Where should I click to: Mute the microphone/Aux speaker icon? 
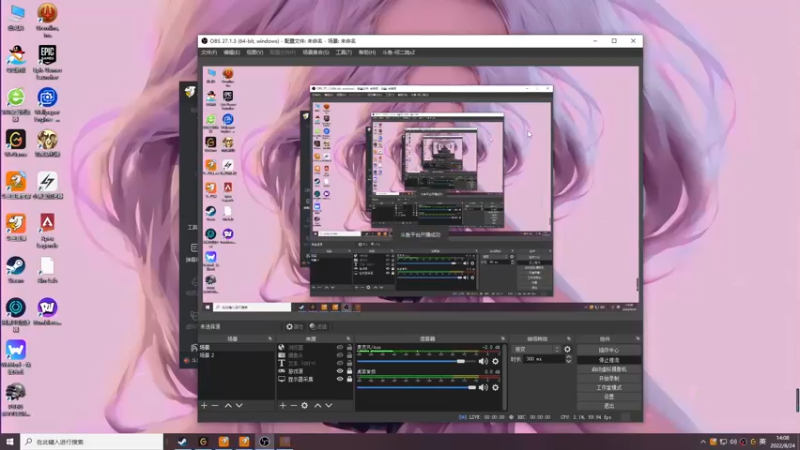pos(483,361)
